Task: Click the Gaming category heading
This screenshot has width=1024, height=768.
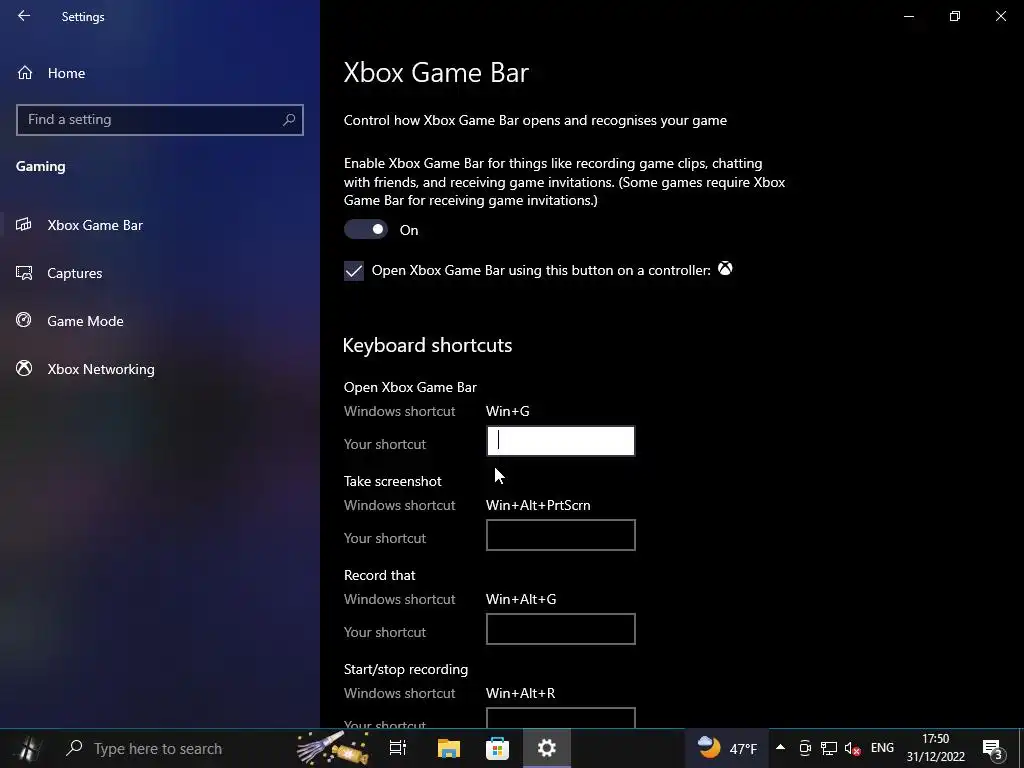Action: 40,167
